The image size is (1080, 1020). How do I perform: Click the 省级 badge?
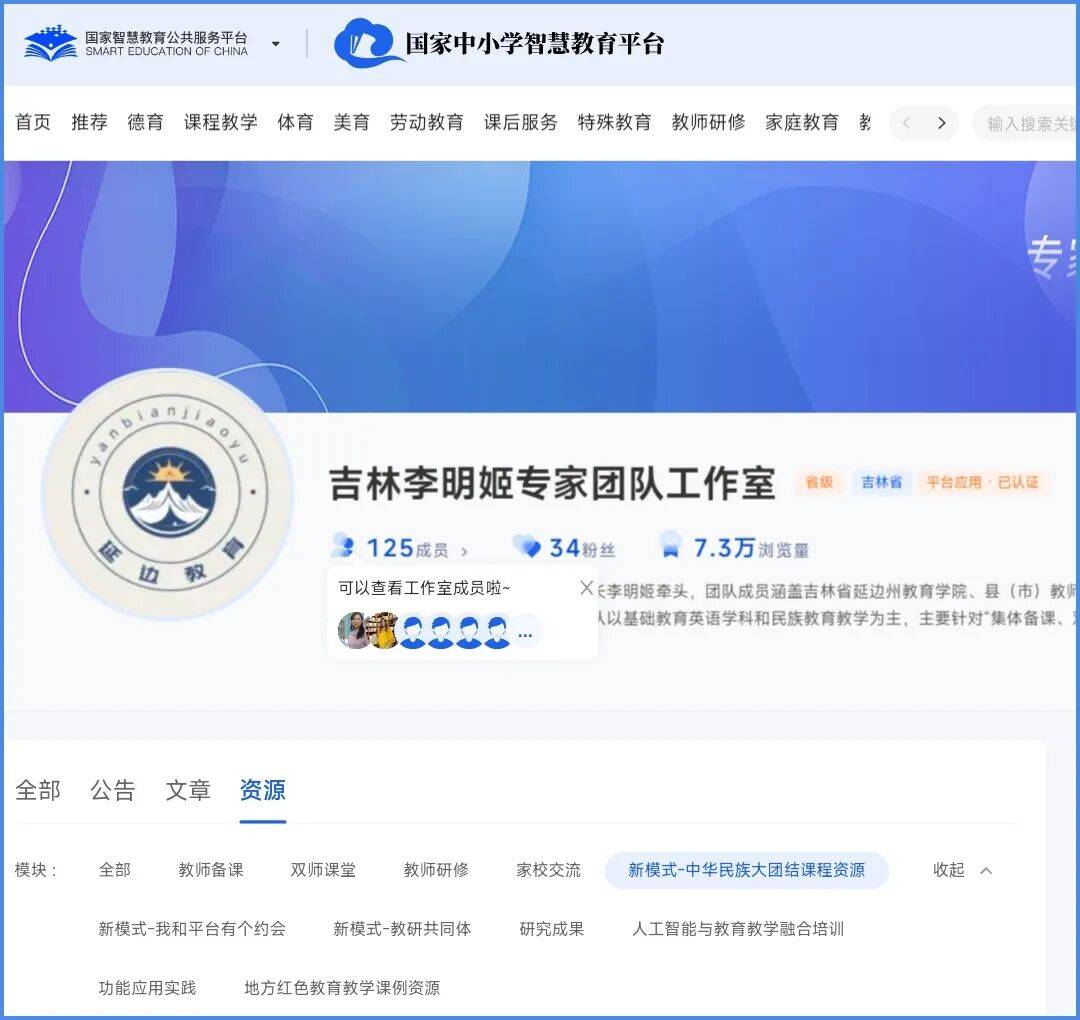click(819, 482)
